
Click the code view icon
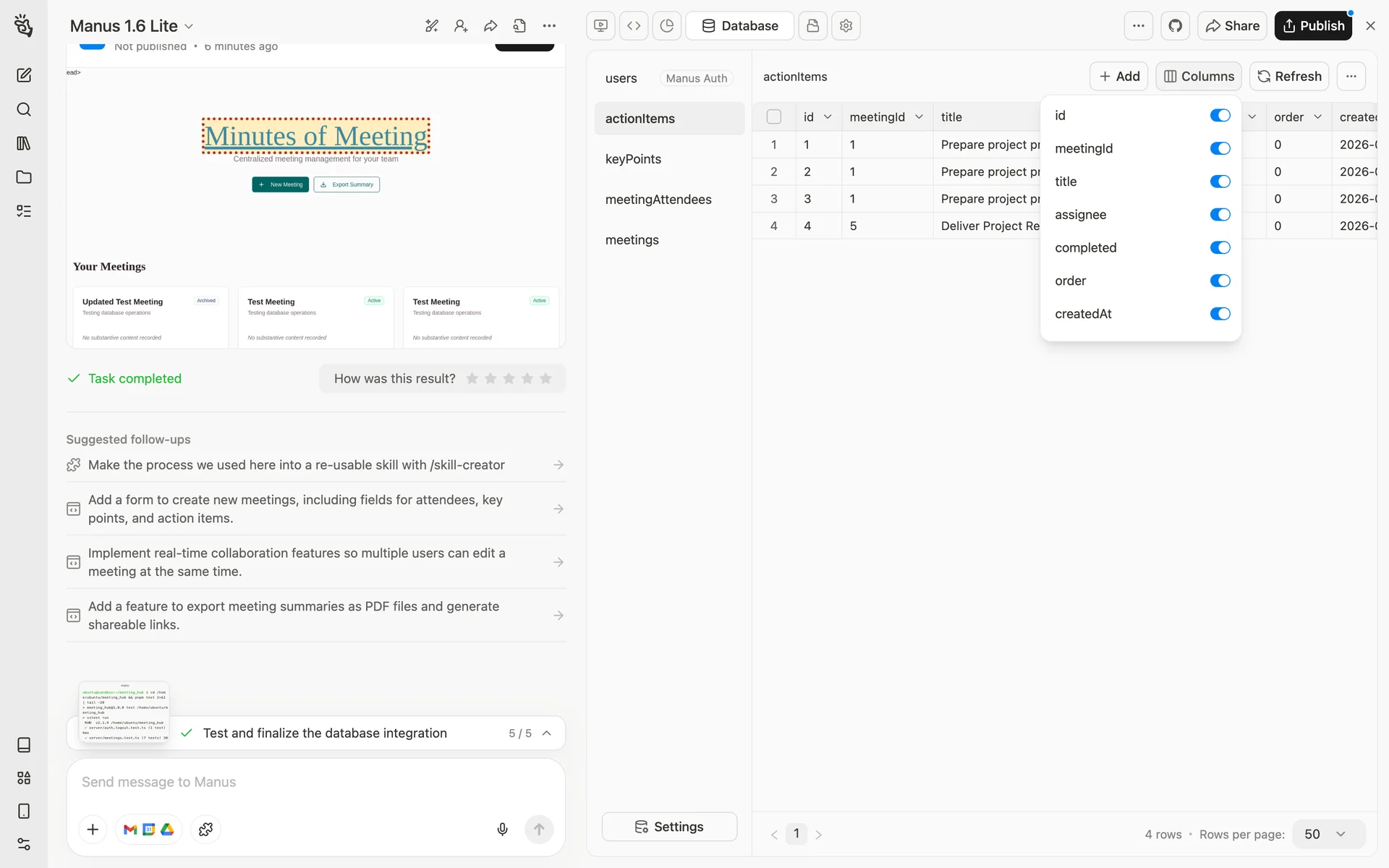pos(634,26)
